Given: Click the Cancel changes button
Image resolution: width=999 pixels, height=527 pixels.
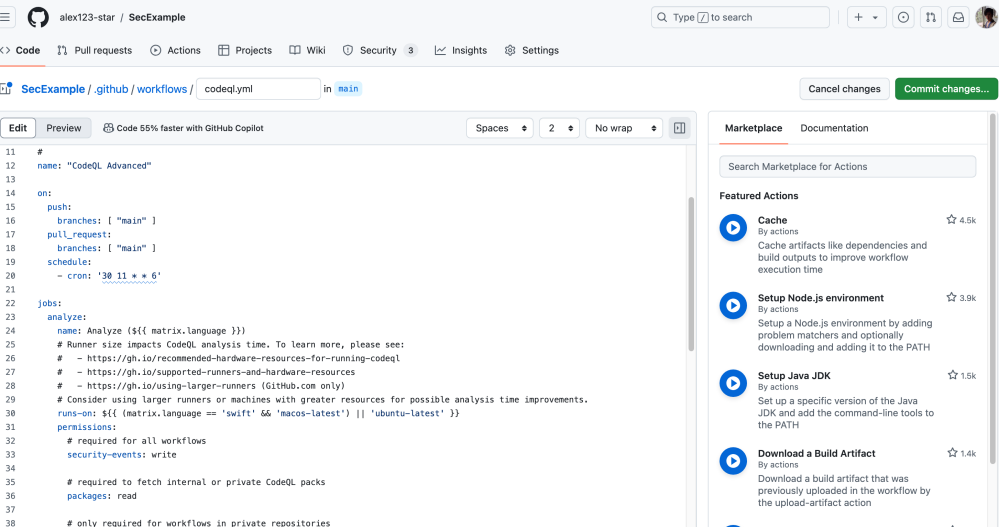Looking at the screenshot, I should click(844, 89).
